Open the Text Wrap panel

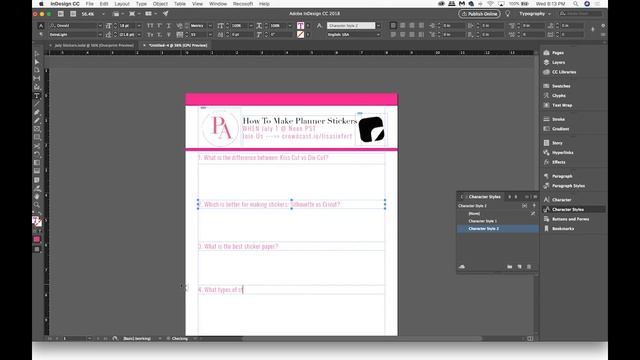(x=562, y=105)
